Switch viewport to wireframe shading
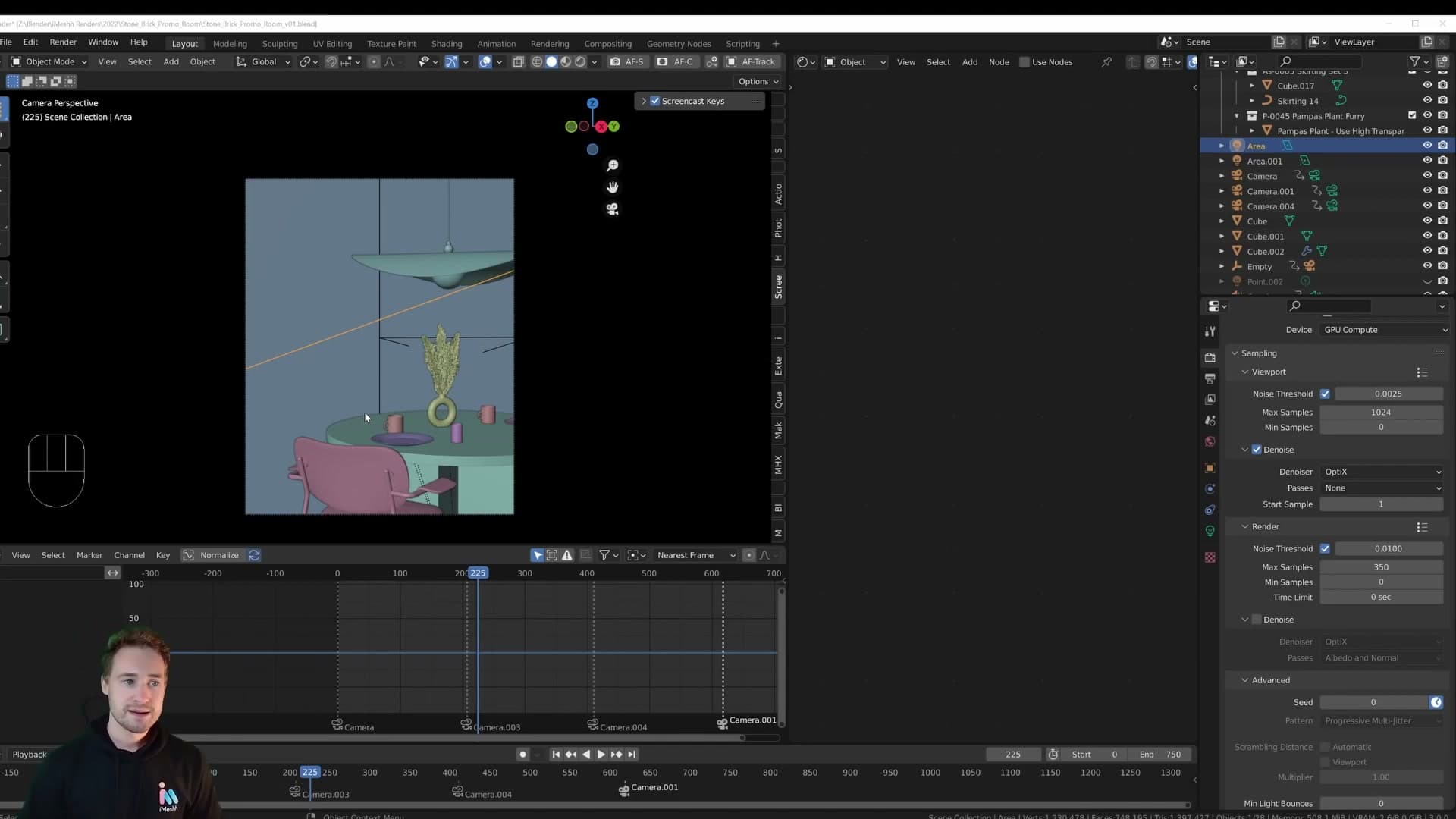The width and height of the screenshot is (1456, 819). 537,61
